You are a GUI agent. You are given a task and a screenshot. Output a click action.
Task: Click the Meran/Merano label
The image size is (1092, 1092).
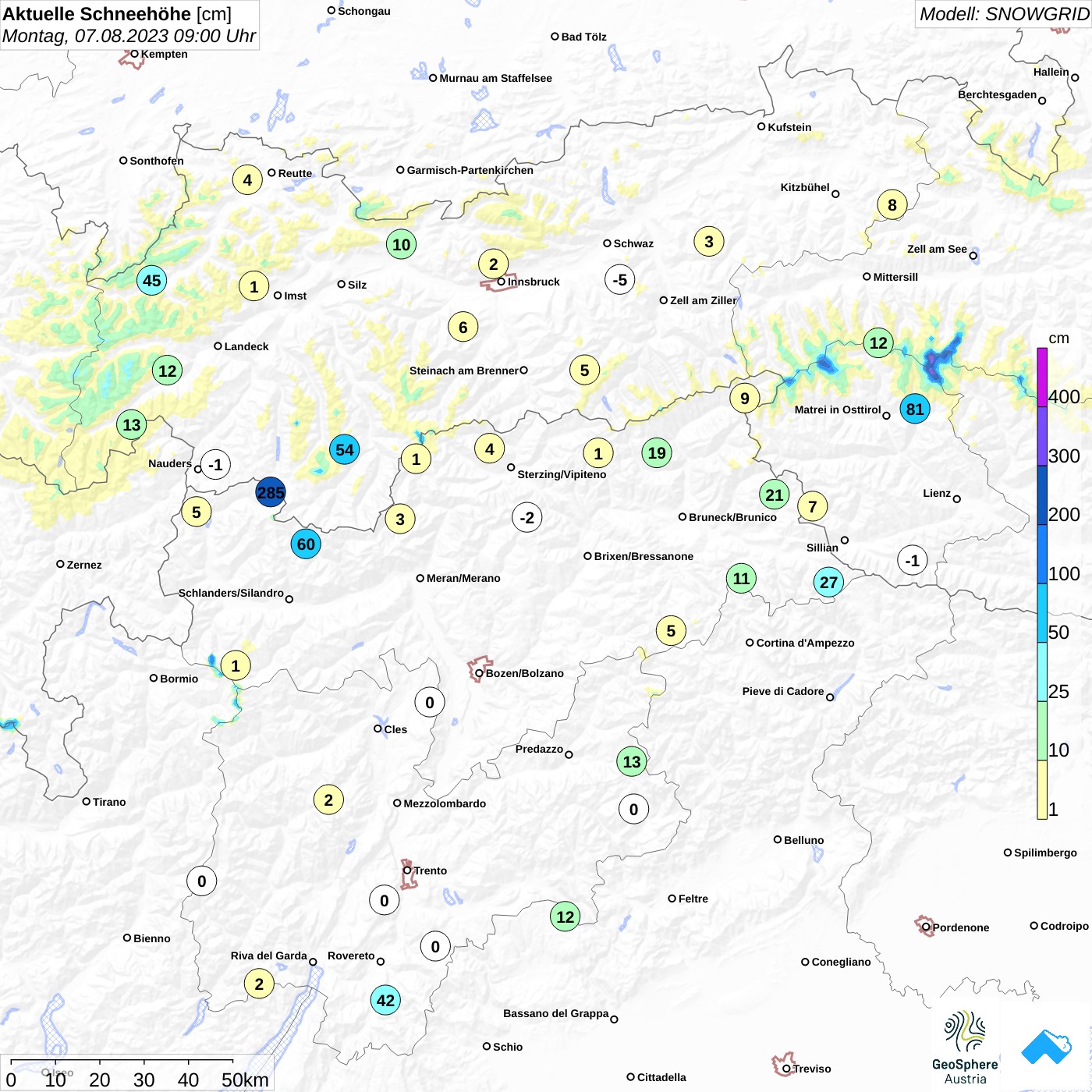tap(463, 578)
